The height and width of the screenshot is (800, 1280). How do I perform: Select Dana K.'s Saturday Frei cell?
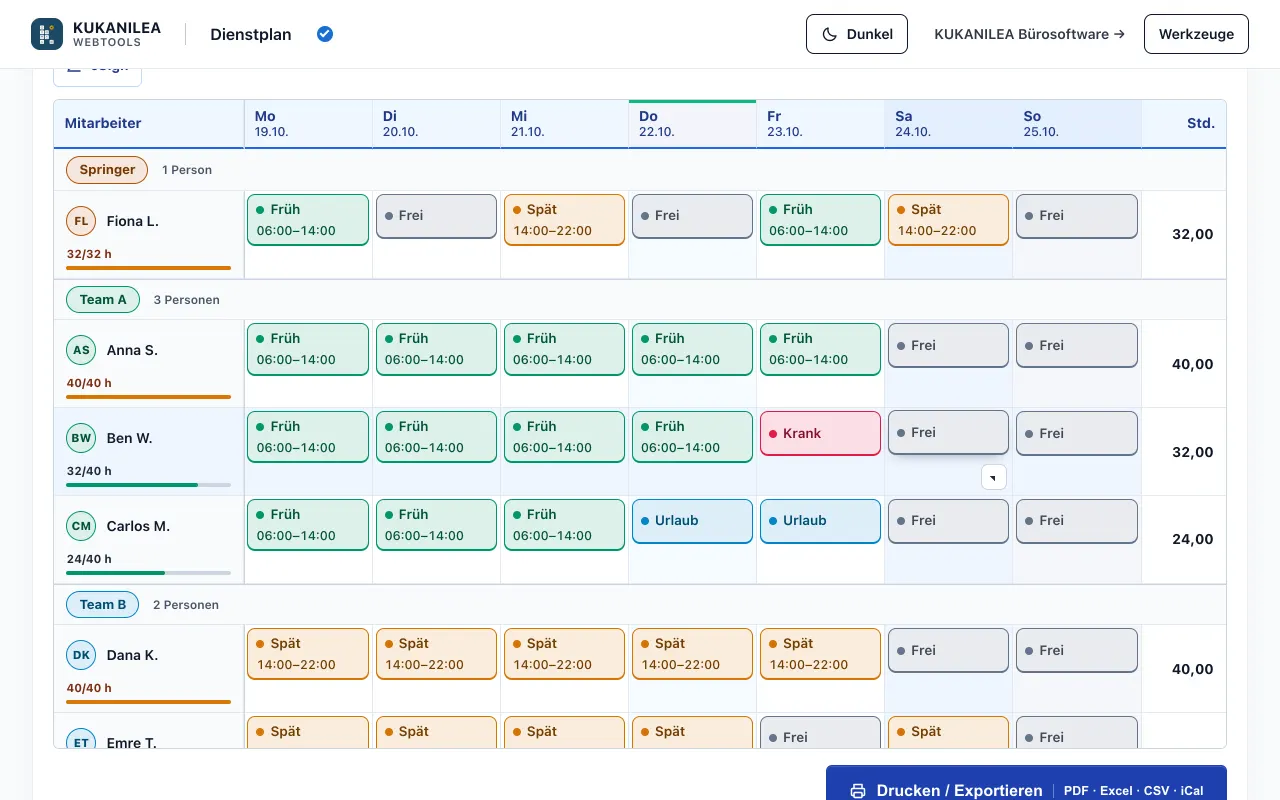pos(948,650)
